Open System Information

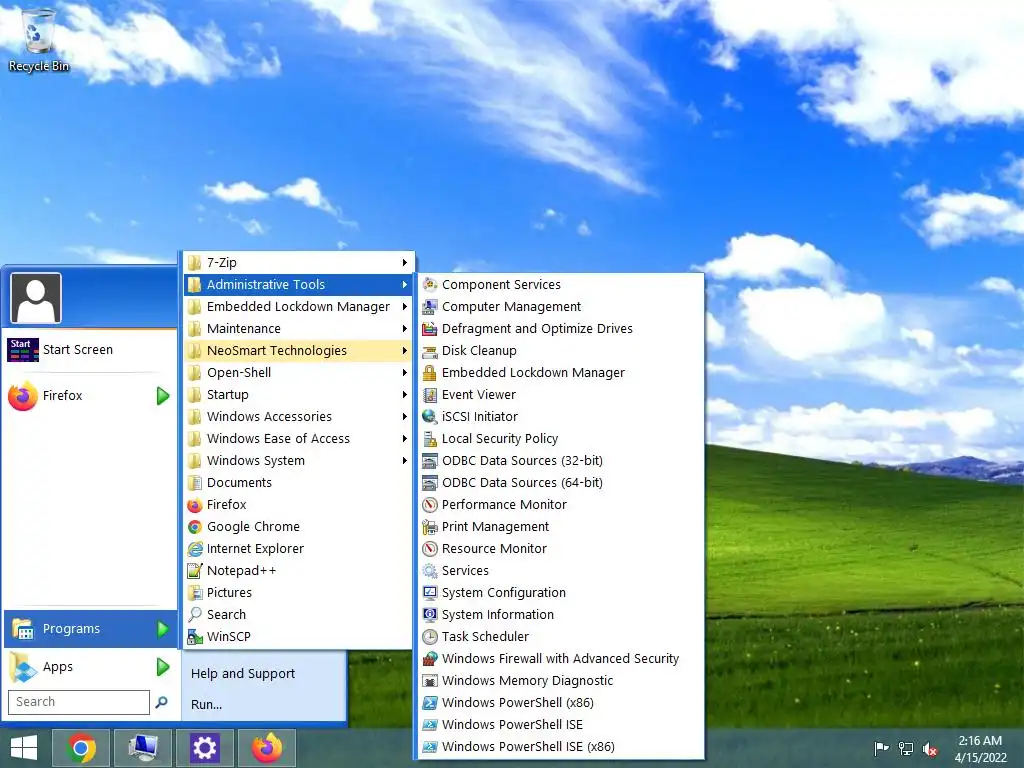[560, 615]
